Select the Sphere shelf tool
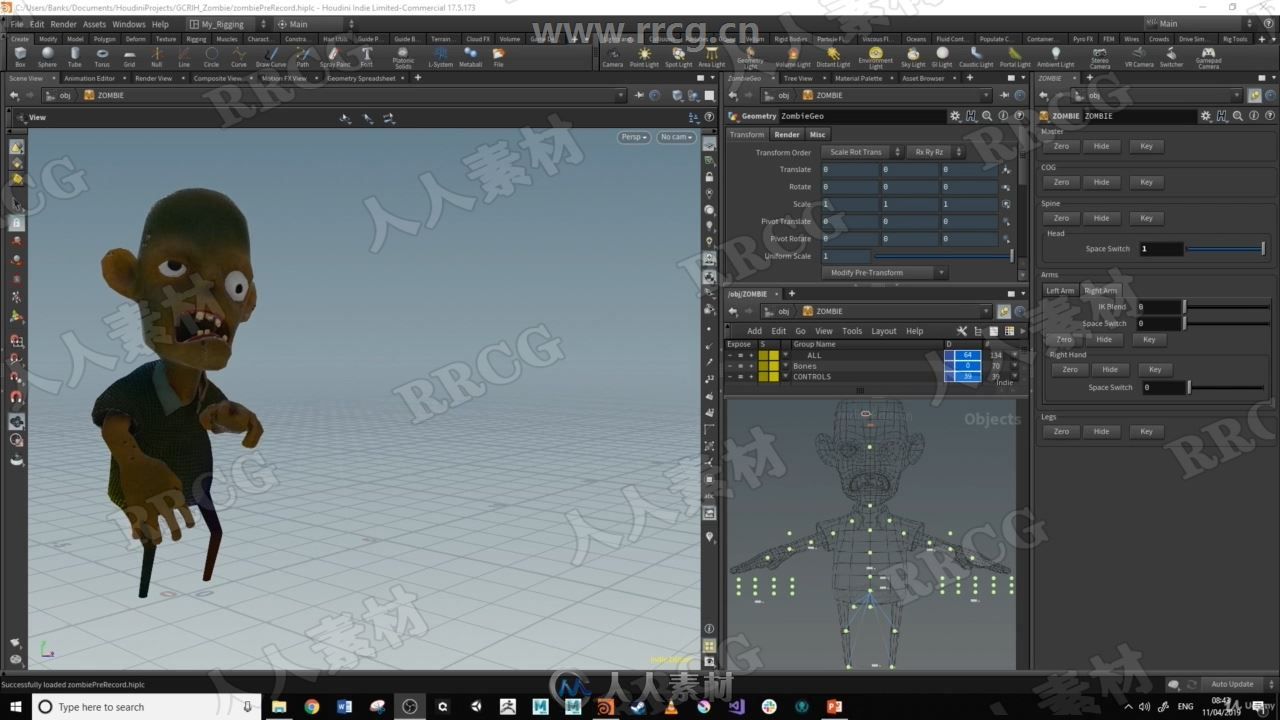Screen dimensions: 1280x720 (47, 56)
